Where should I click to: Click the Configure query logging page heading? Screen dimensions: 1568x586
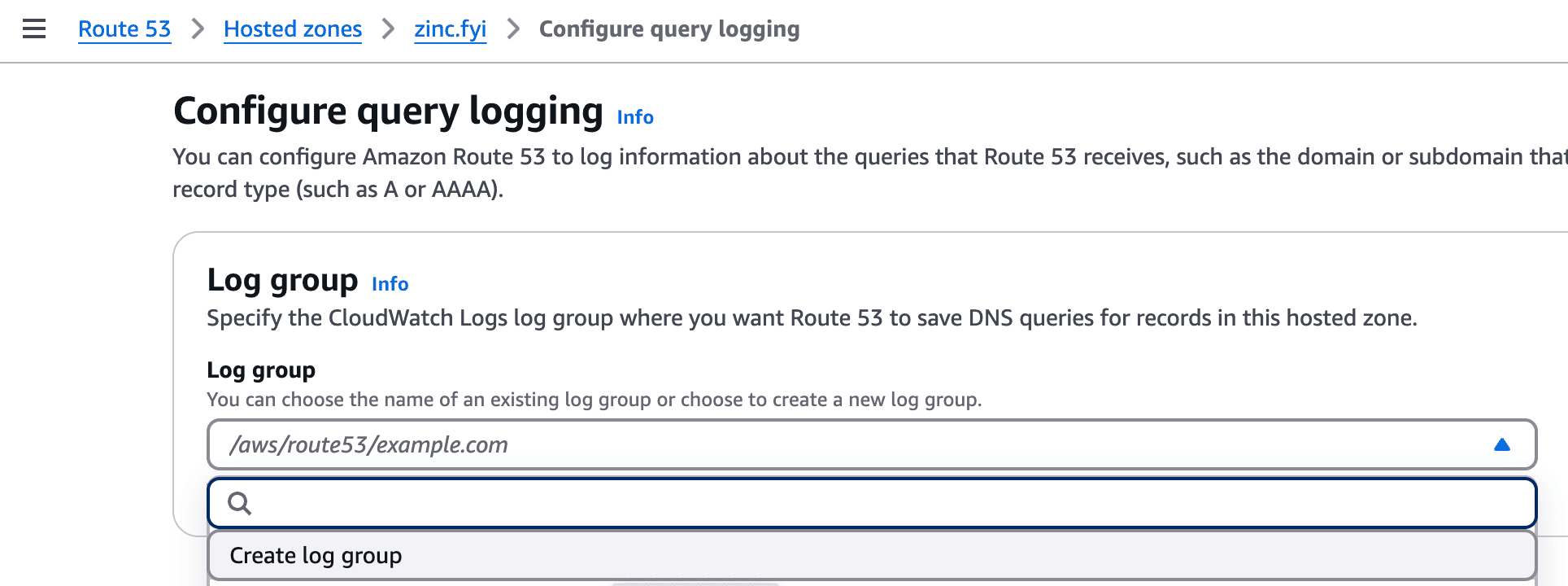(x=388, y=110)
